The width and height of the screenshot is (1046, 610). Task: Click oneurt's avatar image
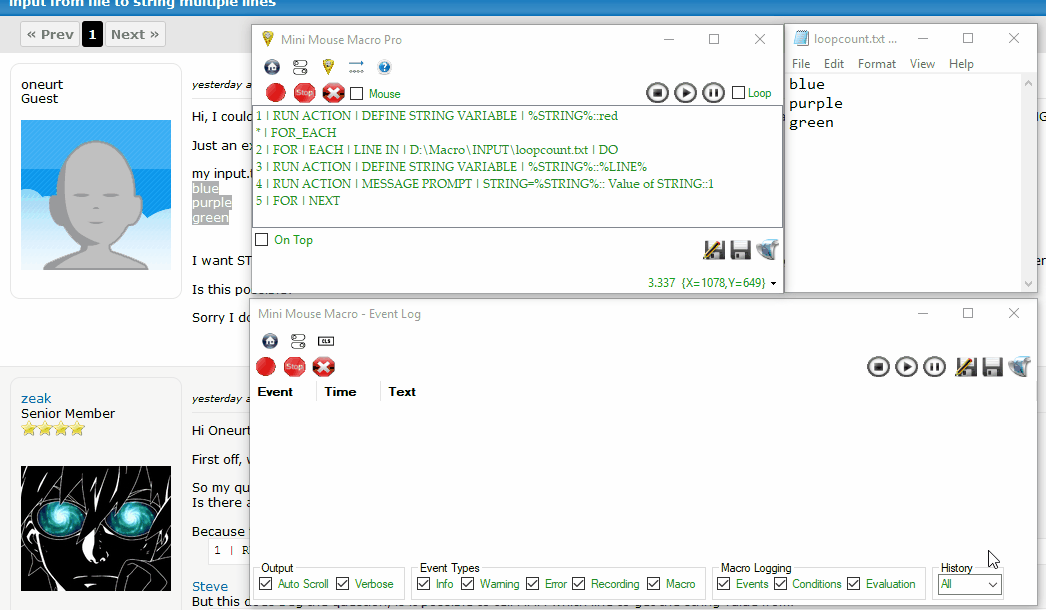click(x=96, y=195)
